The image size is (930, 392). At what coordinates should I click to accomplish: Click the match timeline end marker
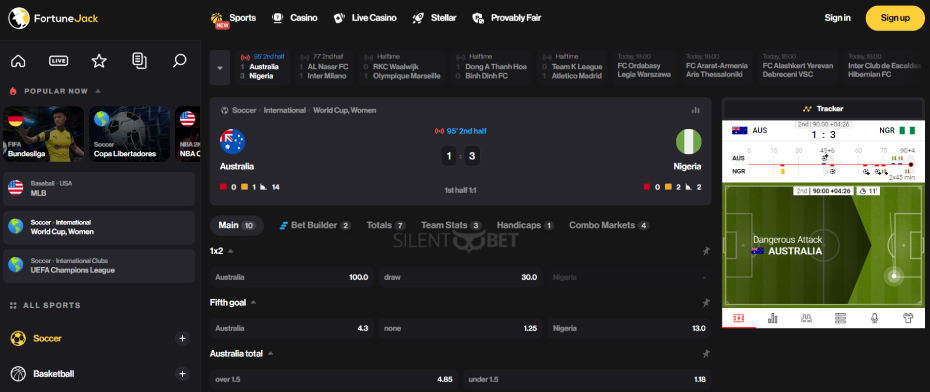pyautogui.click(x=910, y=164)
